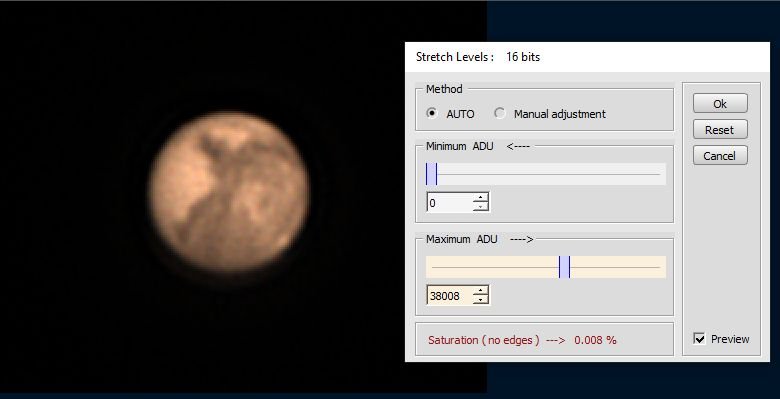
Task: Click the Minimum ADU value field
Action: pos(450,202)
